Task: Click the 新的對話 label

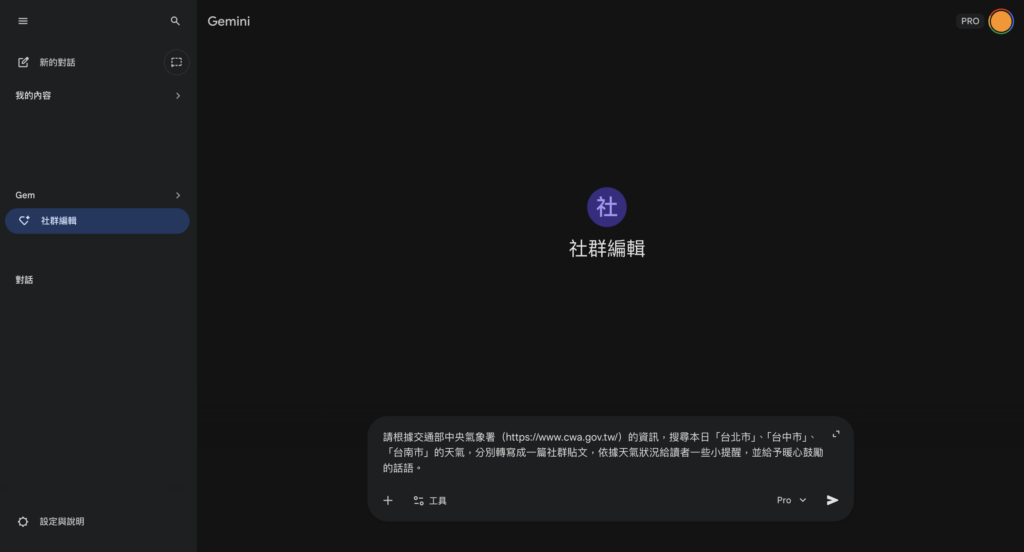Action: pyautogui.click(x=57, y=63)
